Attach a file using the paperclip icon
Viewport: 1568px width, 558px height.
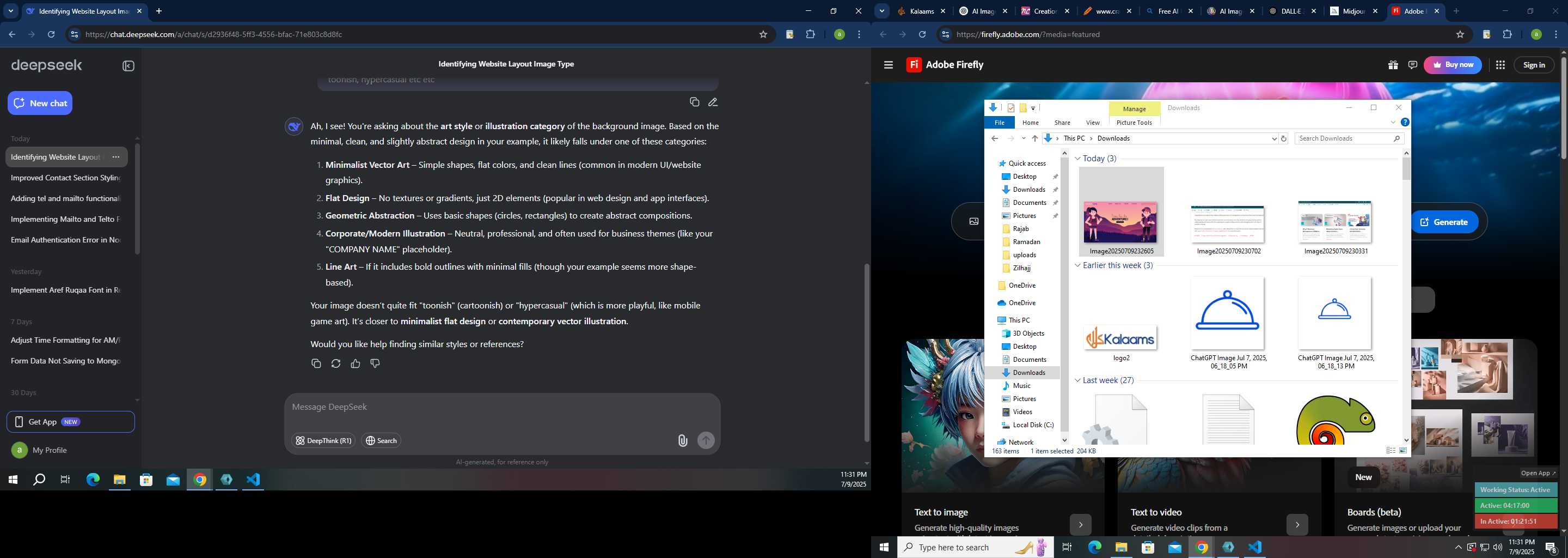coord(682,440)
